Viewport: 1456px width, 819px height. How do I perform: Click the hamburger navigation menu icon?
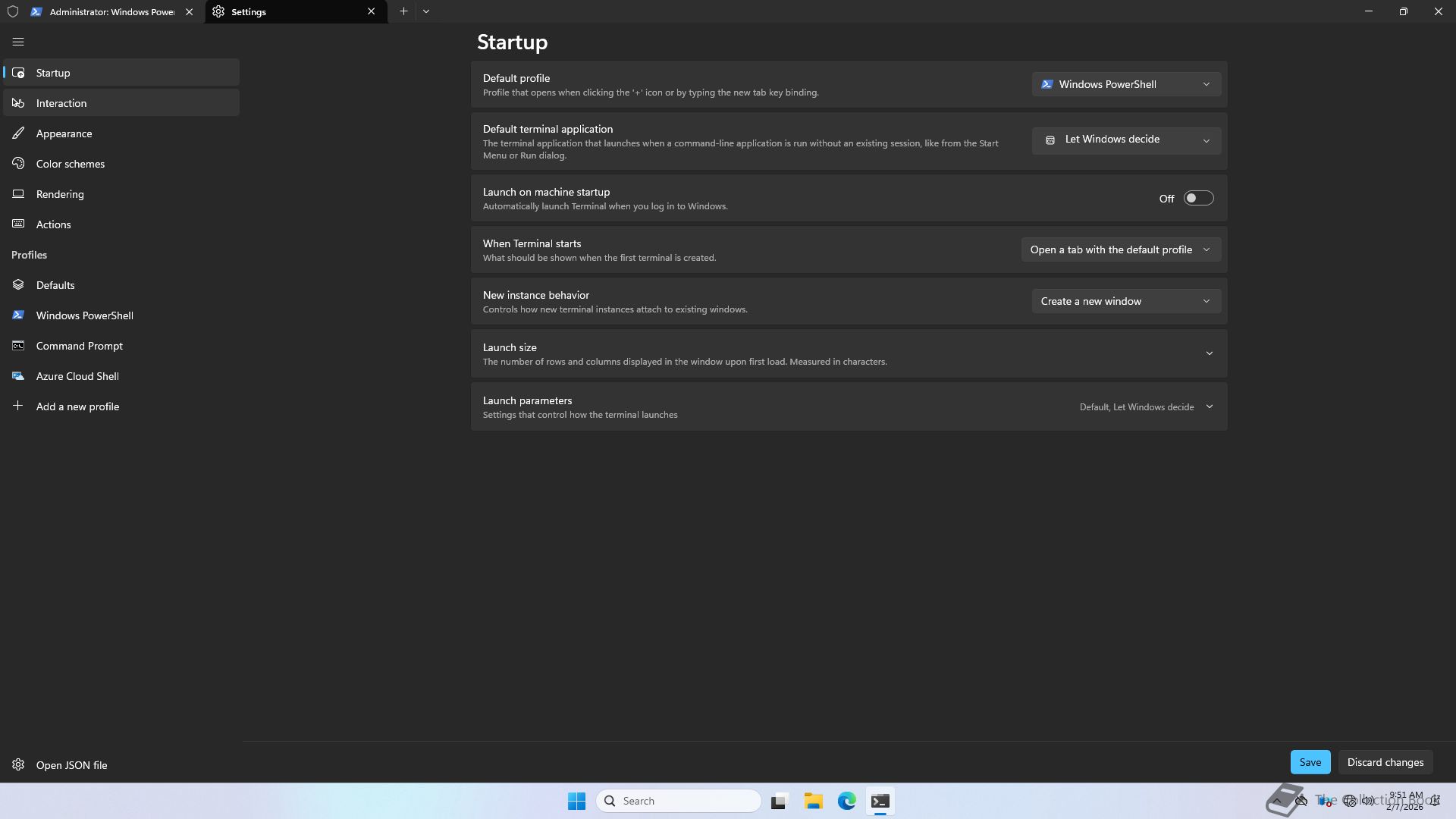pos(18,42)
